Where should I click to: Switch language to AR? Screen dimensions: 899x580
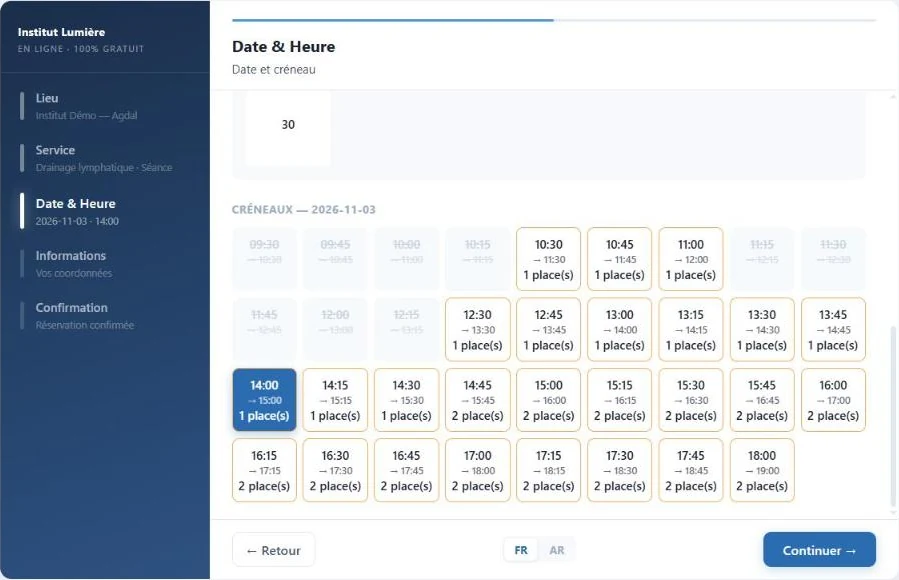pos(556,550)
